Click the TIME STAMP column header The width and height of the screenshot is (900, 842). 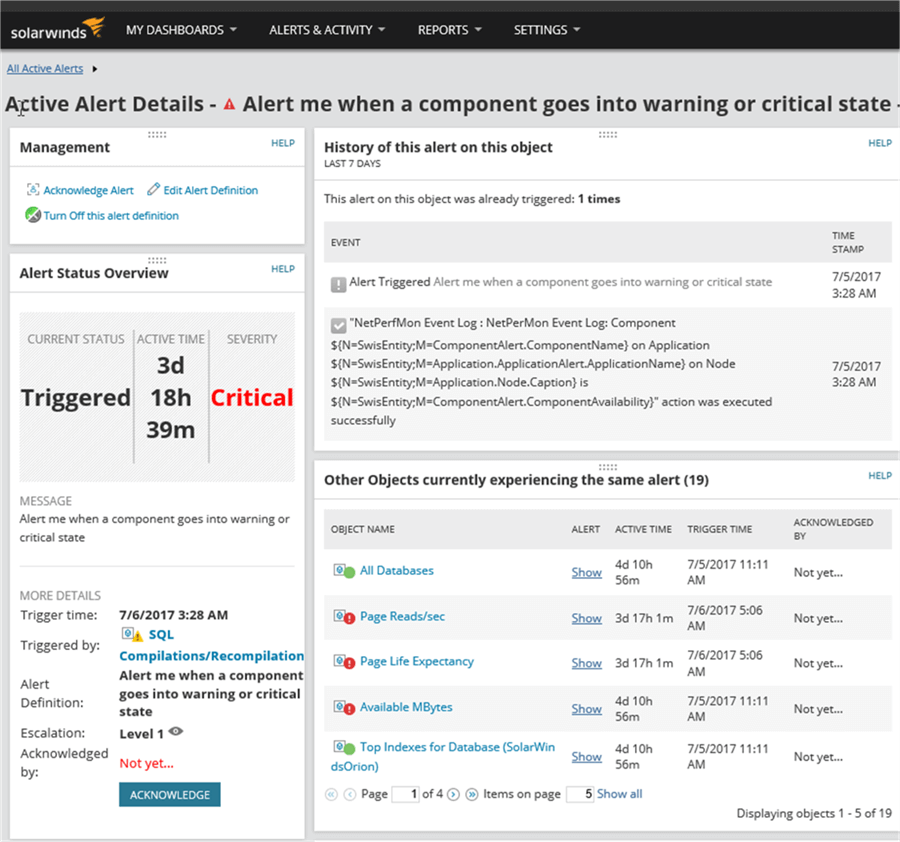[848, 242]
